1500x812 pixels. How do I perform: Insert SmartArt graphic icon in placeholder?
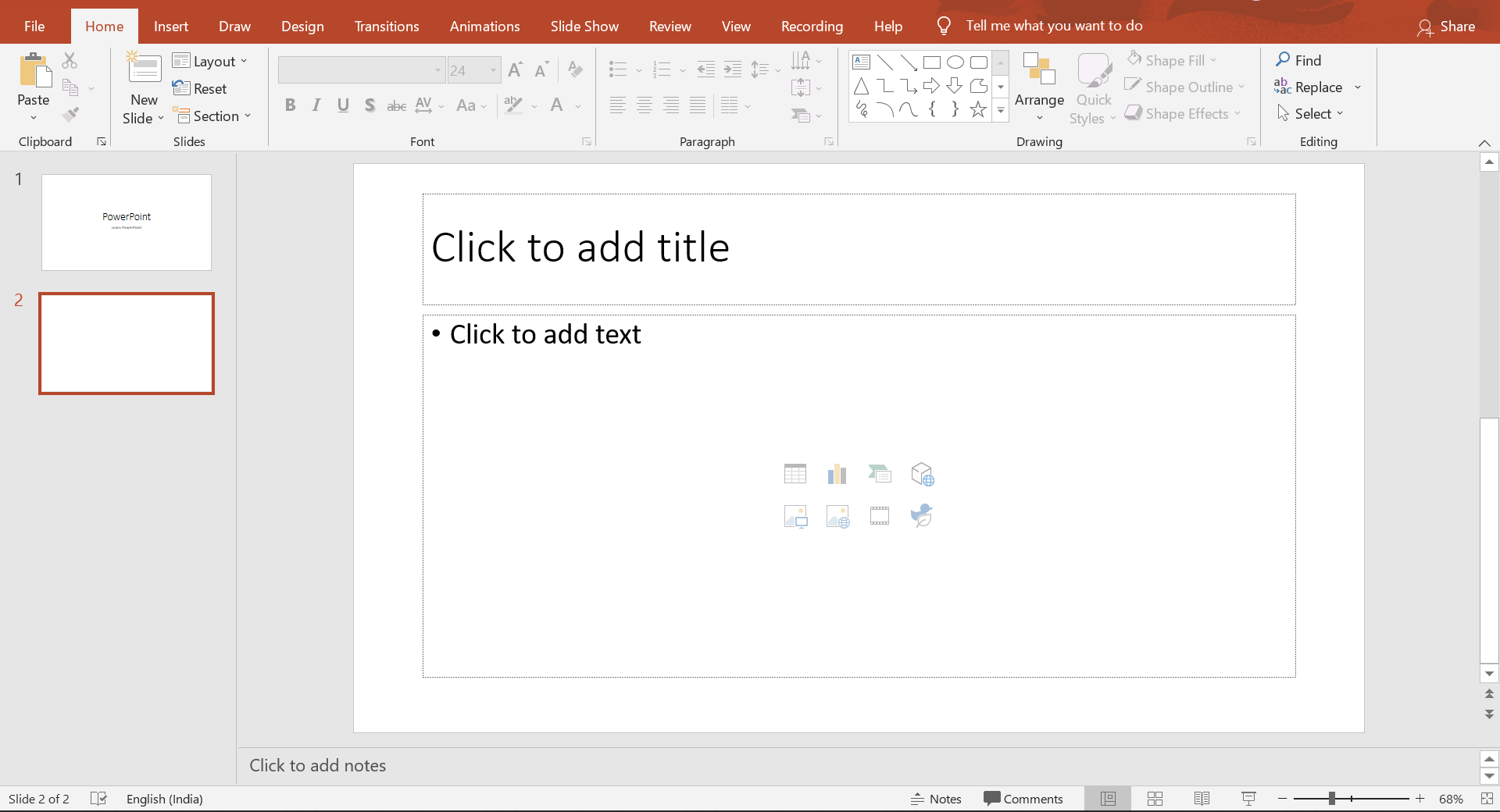(x=880, y=474)
